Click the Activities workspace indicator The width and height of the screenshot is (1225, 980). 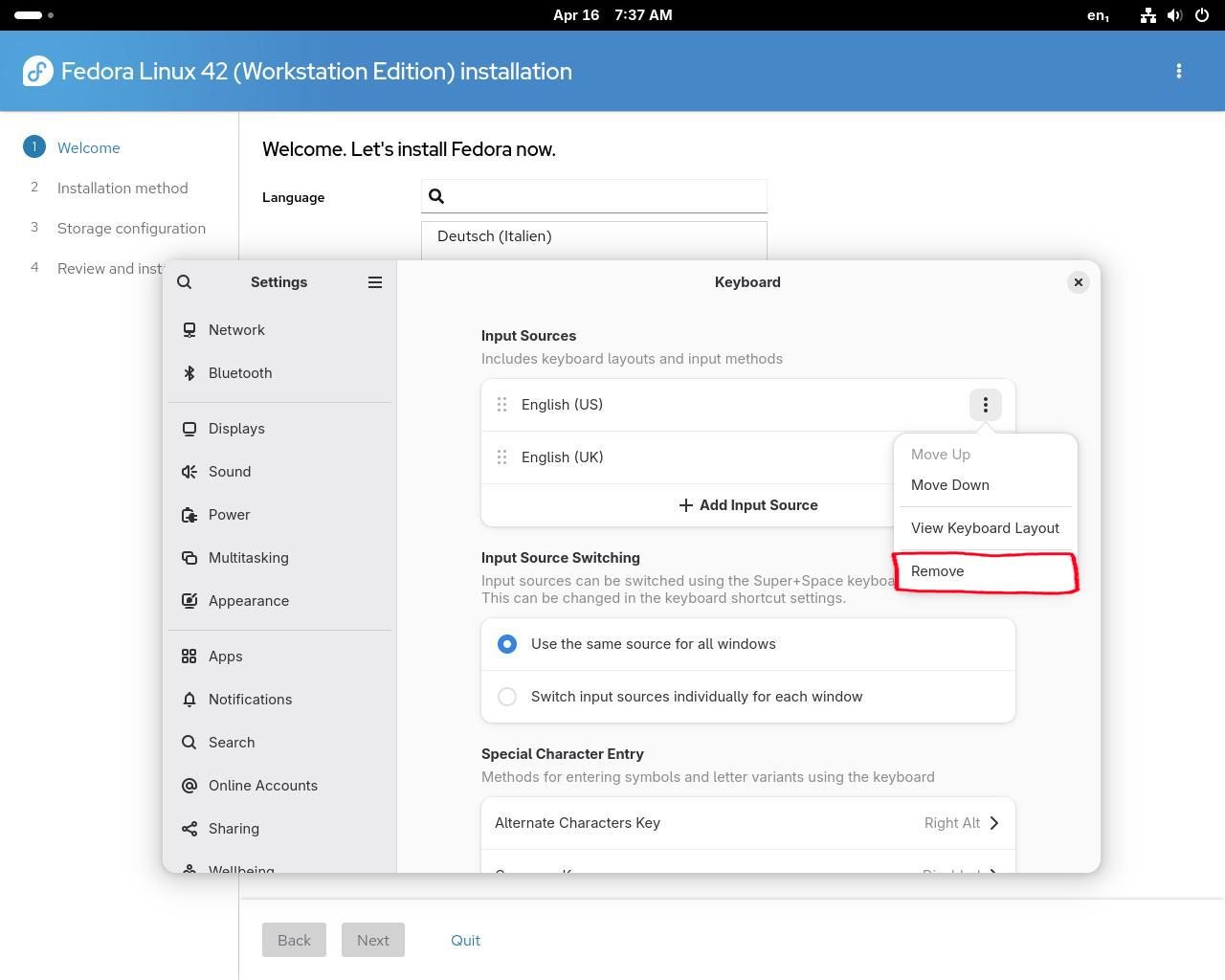coord(34,15)
